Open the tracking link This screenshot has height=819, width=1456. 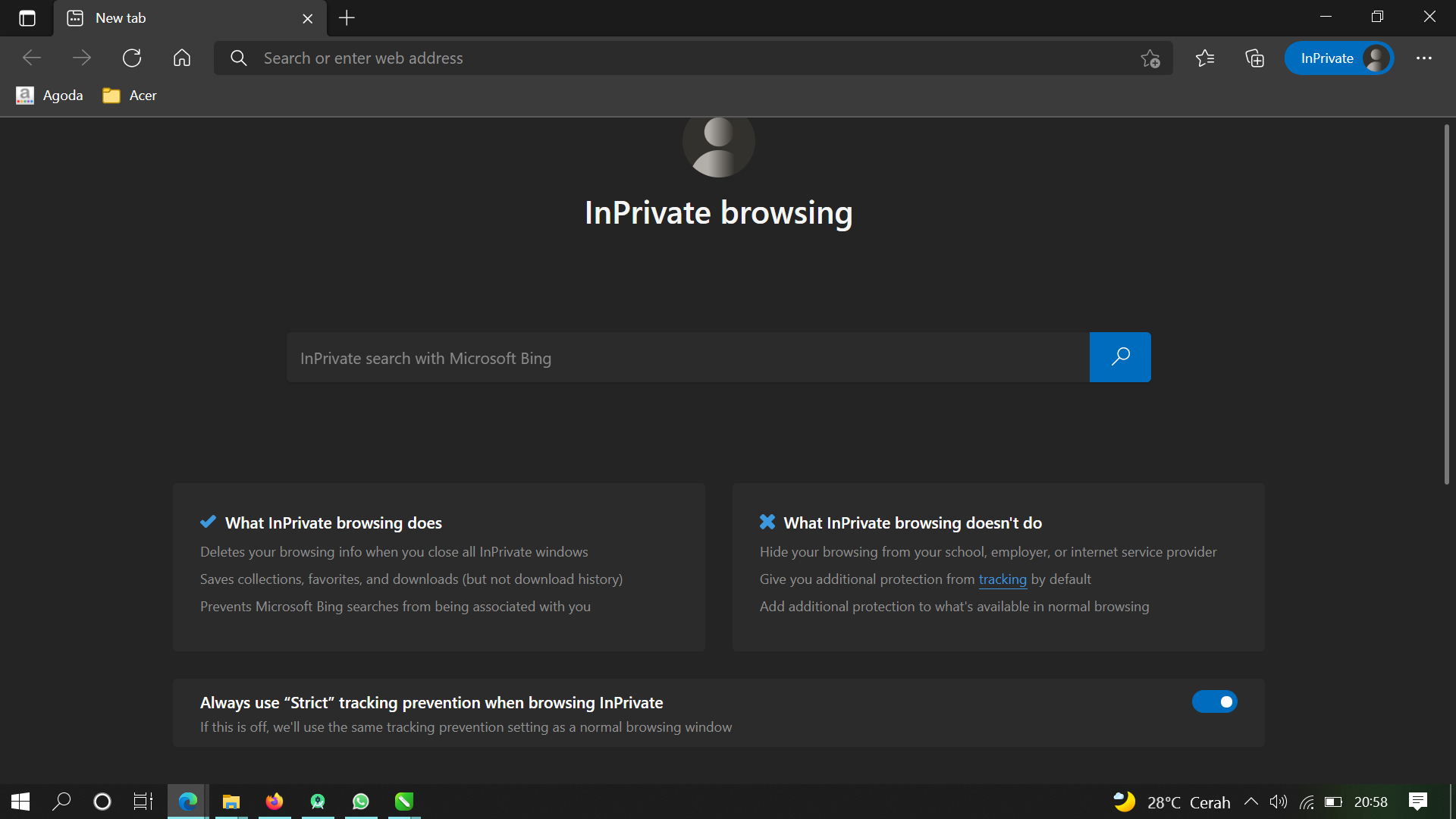pyautogui.click(x=1002, y=579)
